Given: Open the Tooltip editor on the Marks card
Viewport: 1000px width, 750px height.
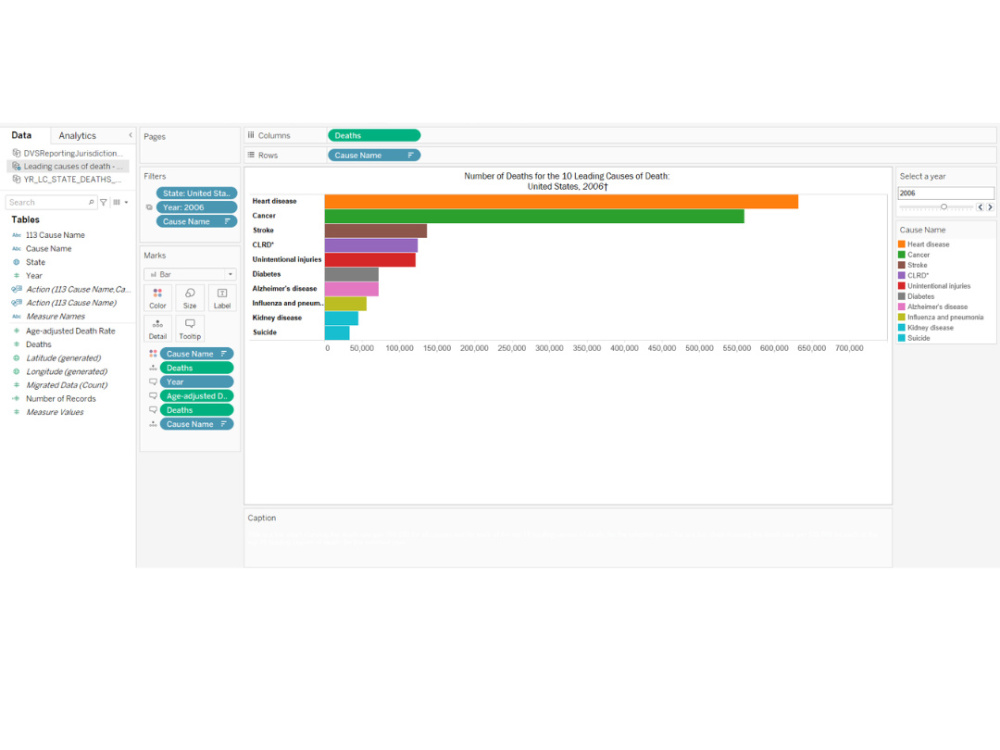Looking at the screenshot, I should 190,329.
